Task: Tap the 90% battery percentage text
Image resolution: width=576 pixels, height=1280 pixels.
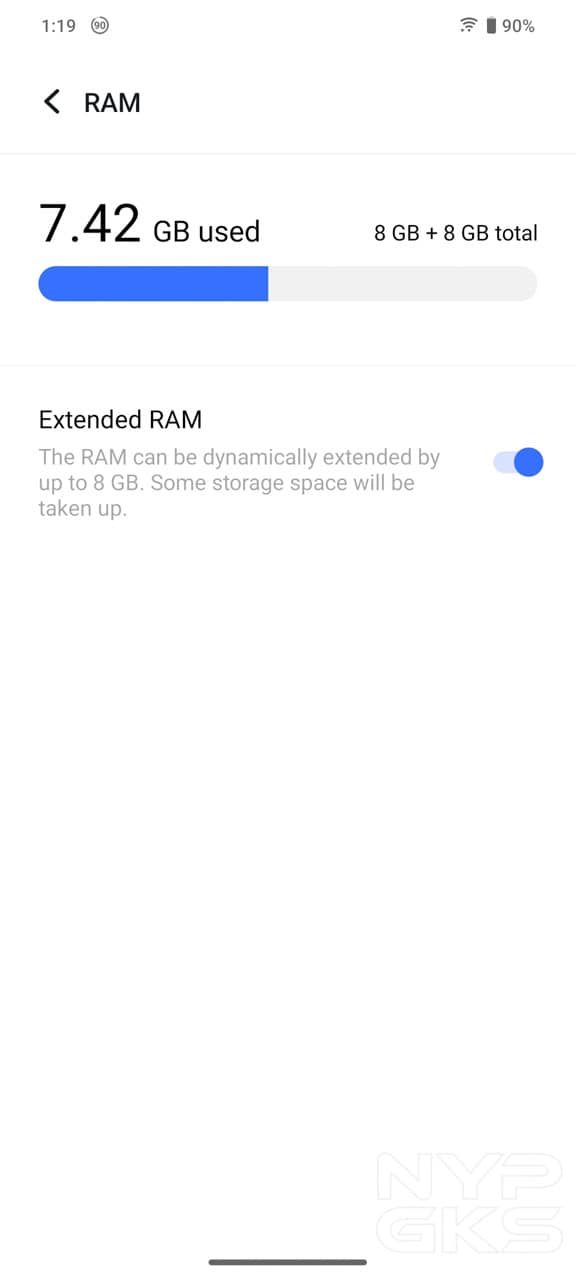Action: tap(518, 26)
